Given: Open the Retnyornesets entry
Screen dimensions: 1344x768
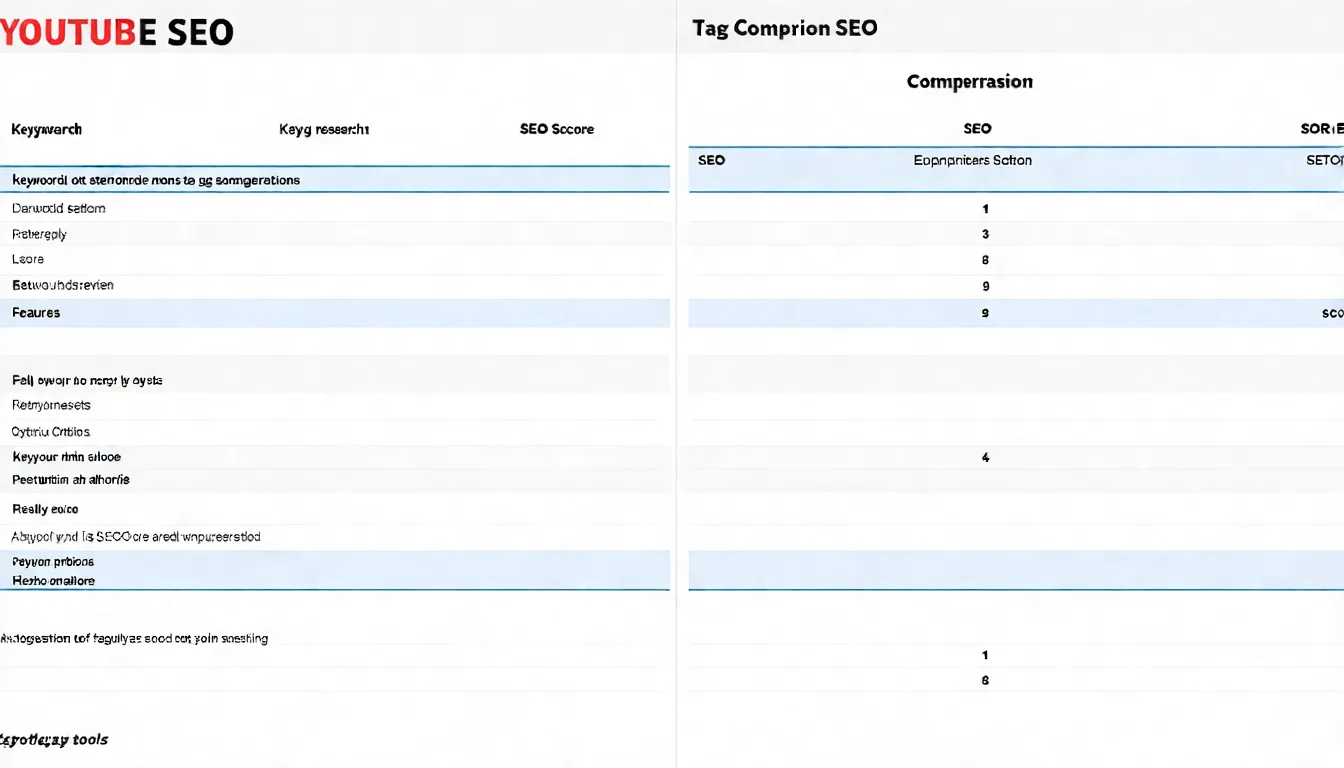Looking at the screenshot, I should click(51, 405).
